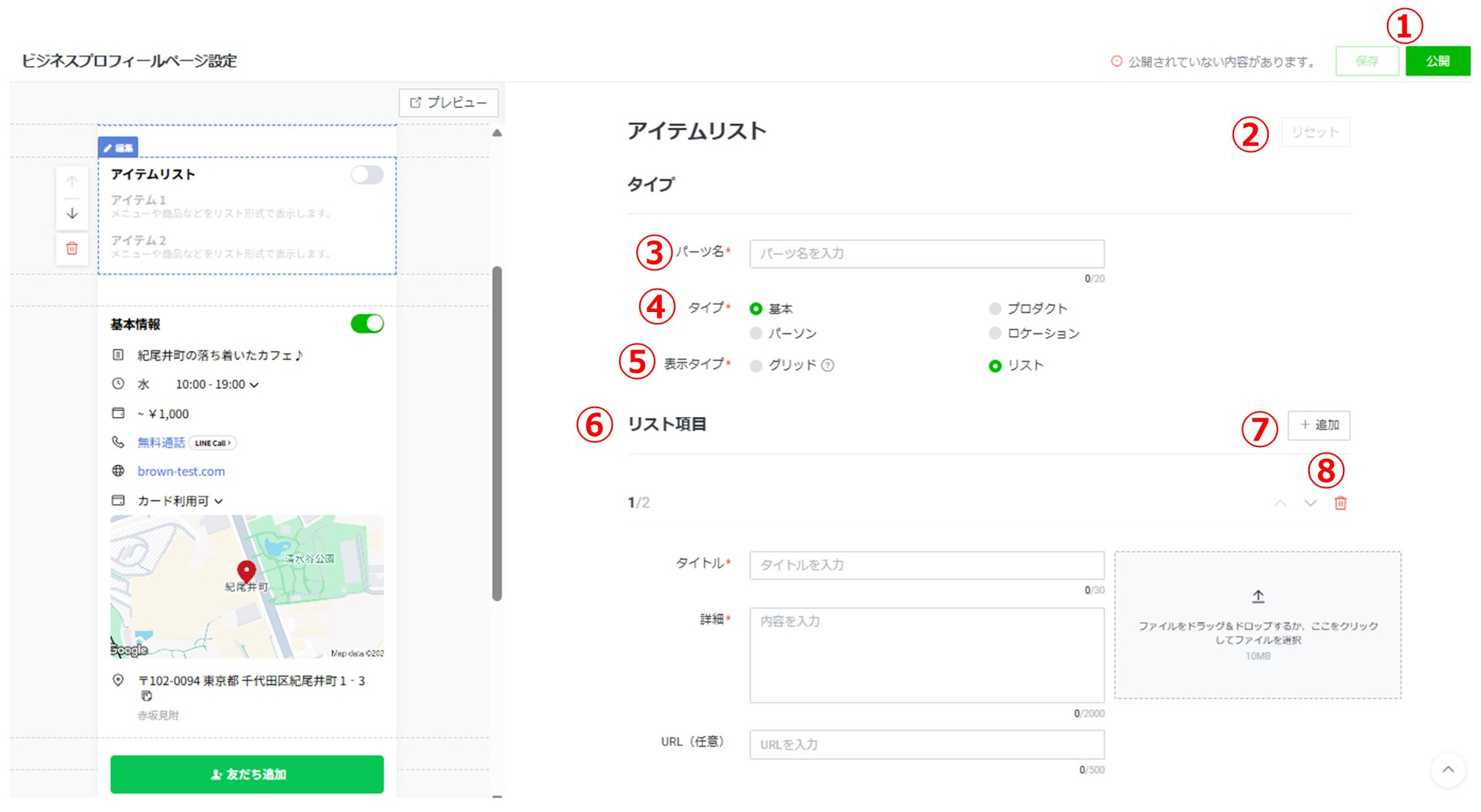Expand the 10:00 - 19:00 hours dropdown
This screenshot has height=812, width=1481.
254,384
